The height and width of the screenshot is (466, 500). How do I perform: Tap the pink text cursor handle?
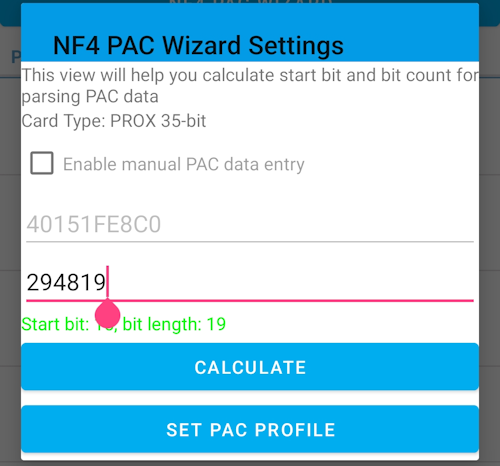[107, 314]
